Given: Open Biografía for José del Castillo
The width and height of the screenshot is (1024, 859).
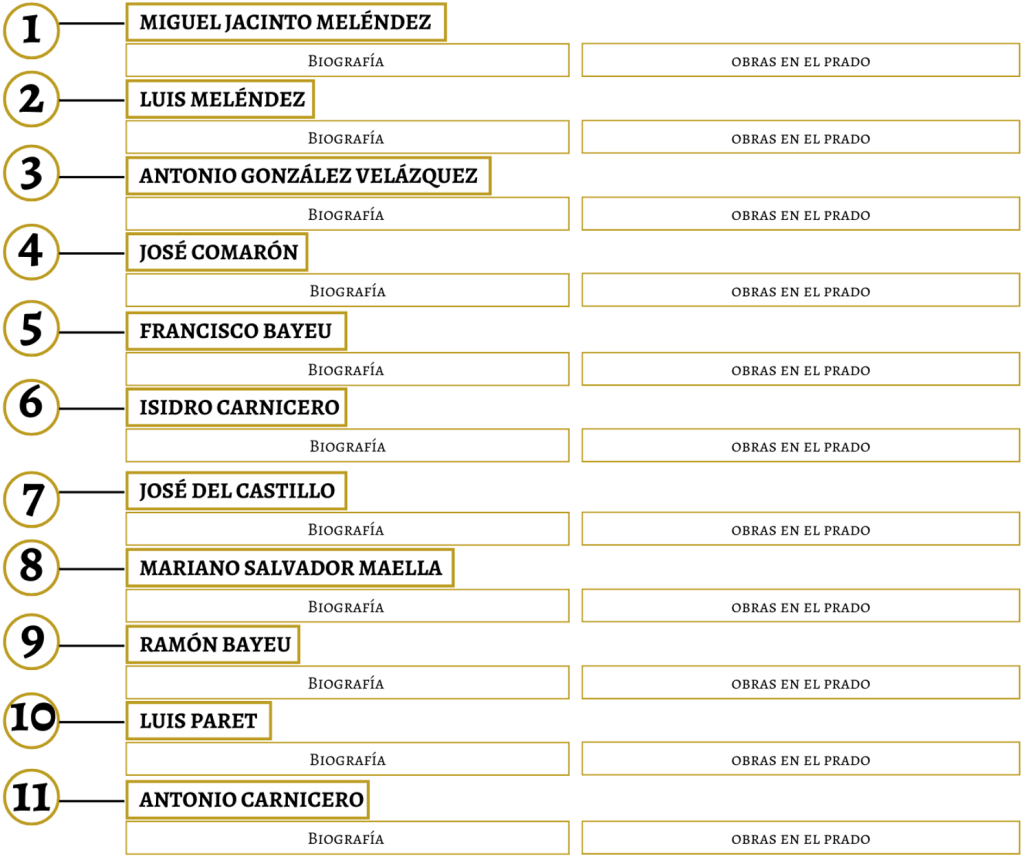Looking at the screenshot, I should 347,529.
